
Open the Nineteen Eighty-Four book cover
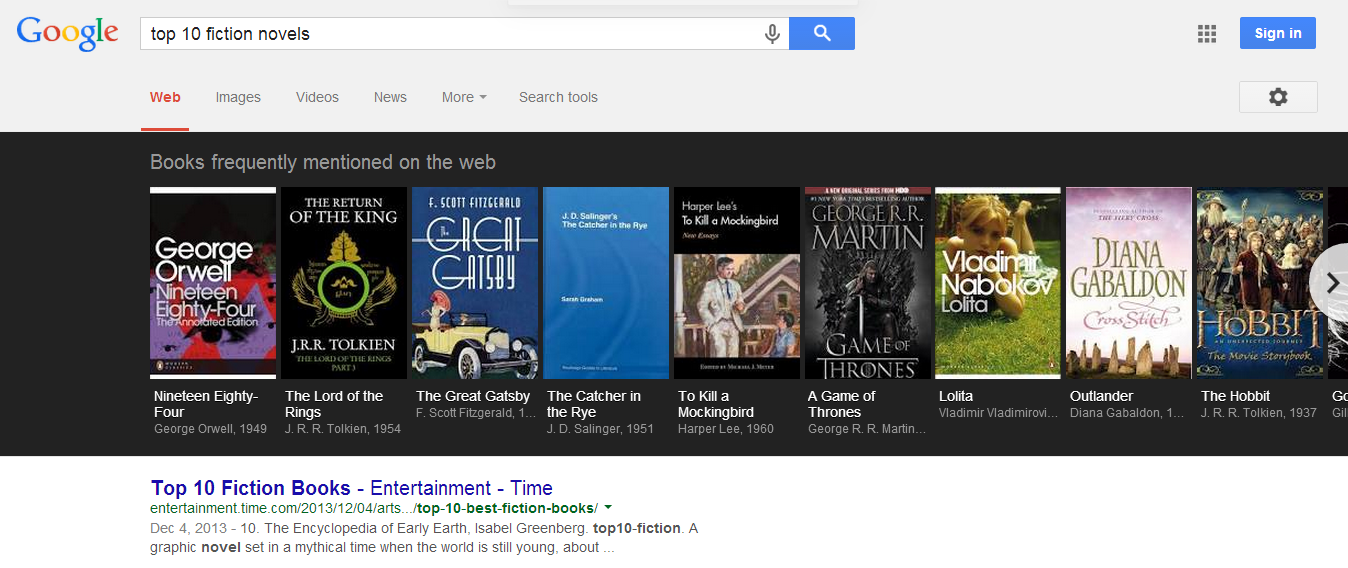coord(213,283)
